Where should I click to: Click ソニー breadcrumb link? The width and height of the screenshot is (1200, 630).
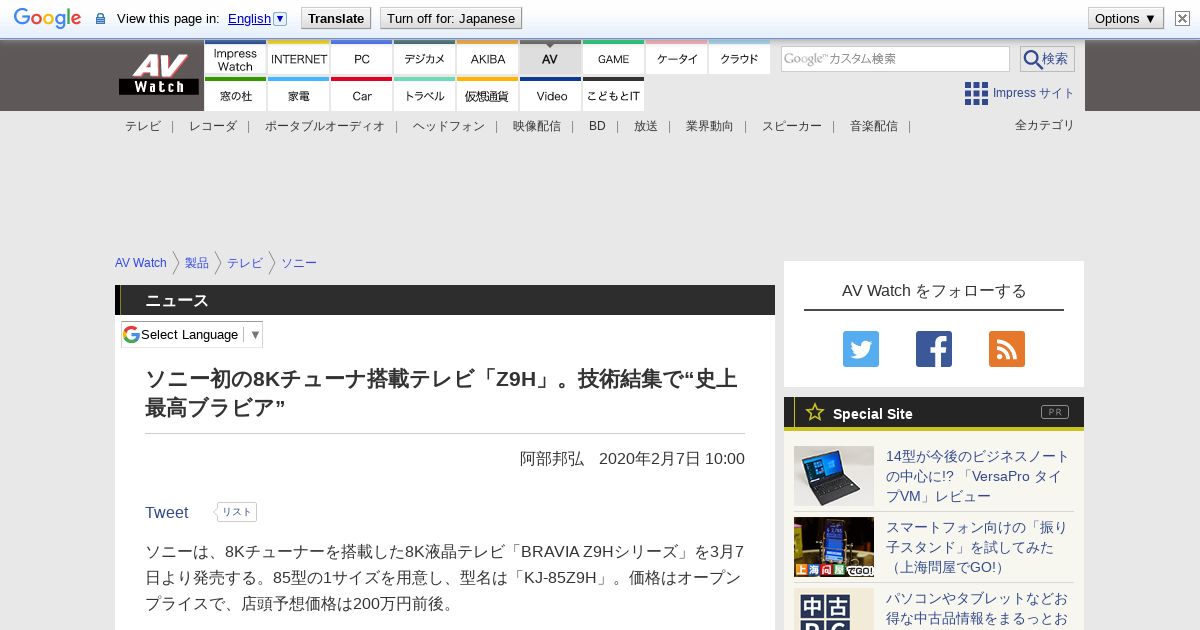click(299, 263)
